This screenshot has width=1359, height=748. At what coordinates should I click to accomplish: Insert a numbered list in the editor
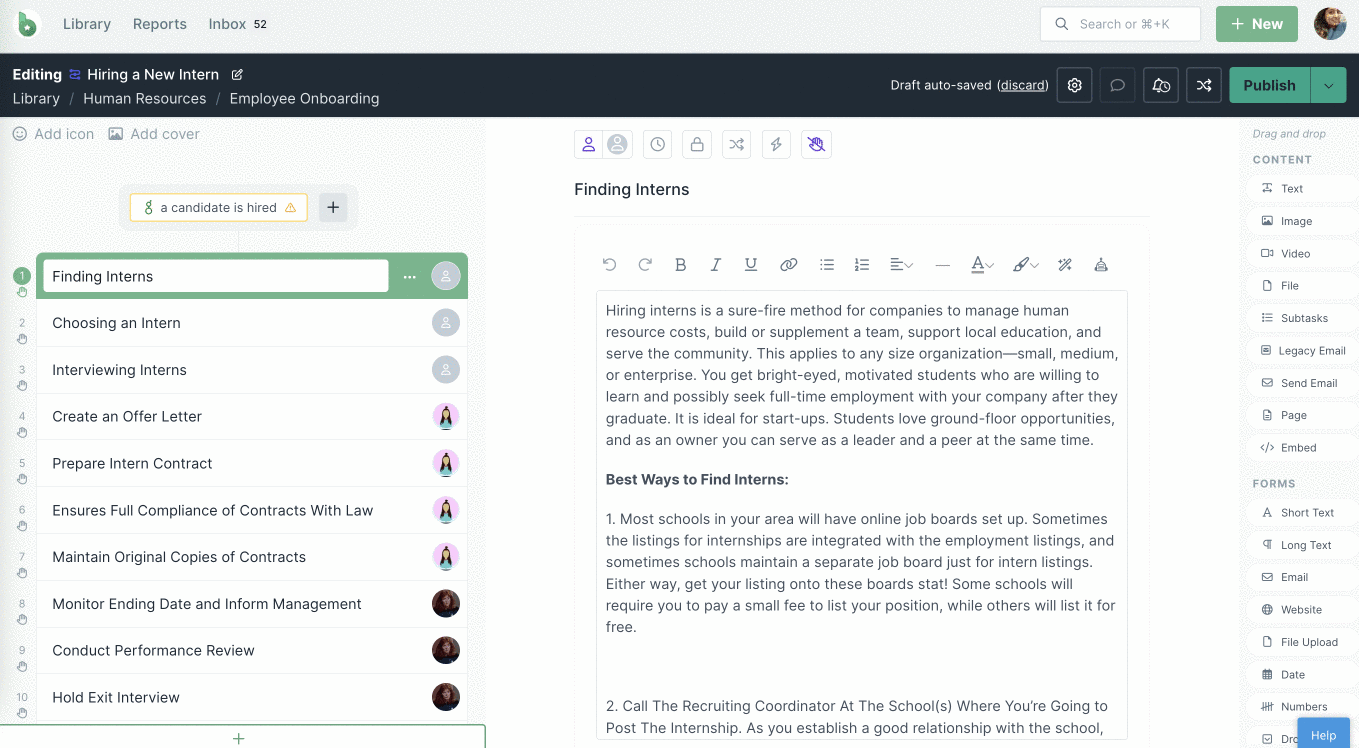coord(862,264)
